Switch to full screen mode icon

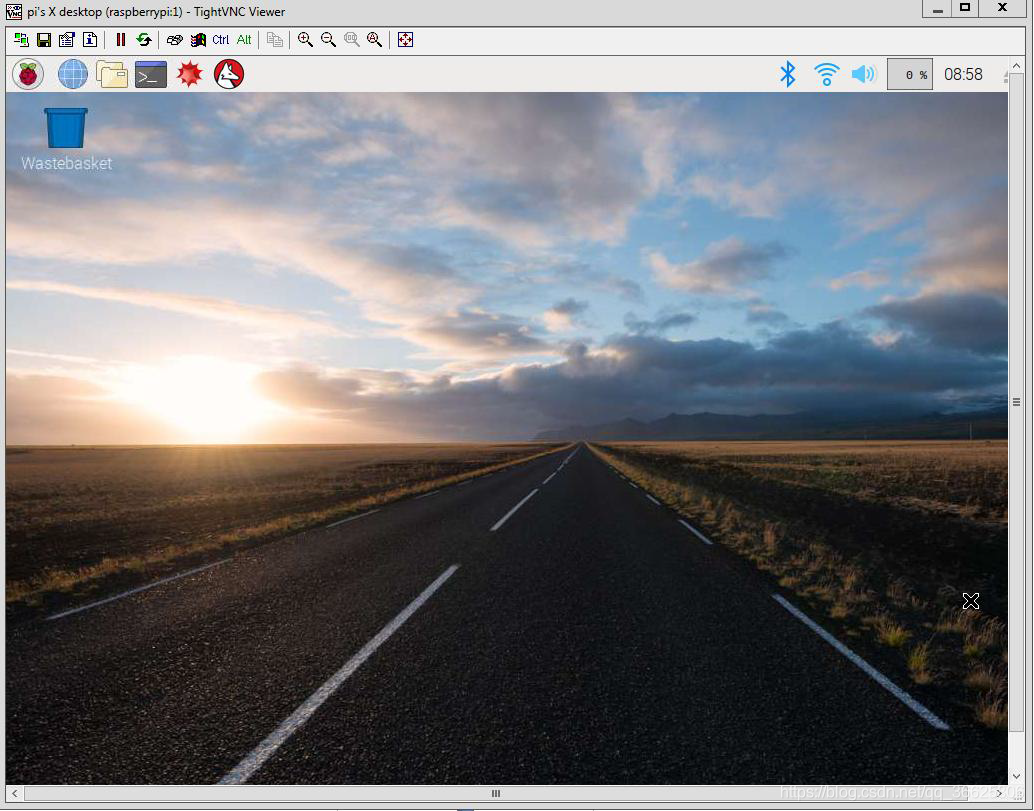coord(405,40)
